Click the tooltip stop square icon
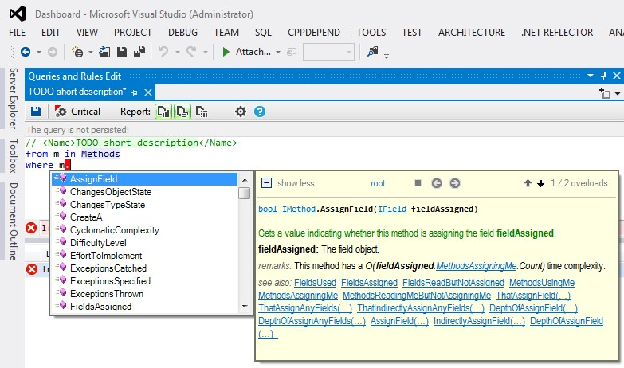The image size is (624, 368). coord(417,183)
